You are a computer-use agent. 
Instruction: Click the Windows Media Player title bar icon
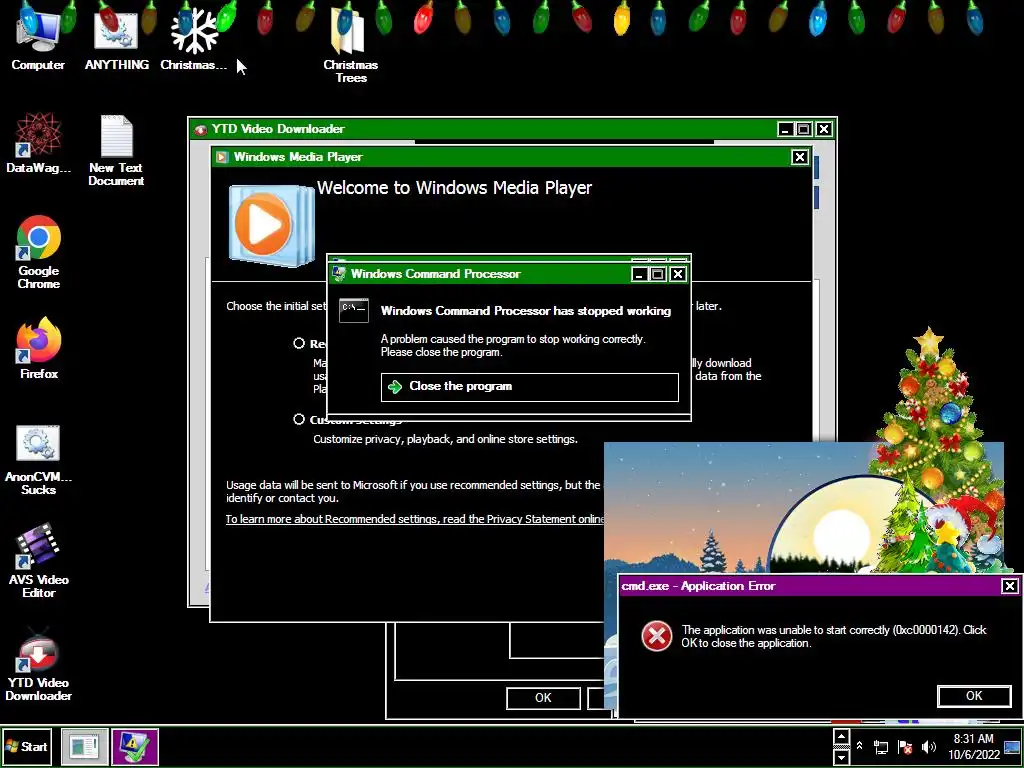click(x=222, y=157)
